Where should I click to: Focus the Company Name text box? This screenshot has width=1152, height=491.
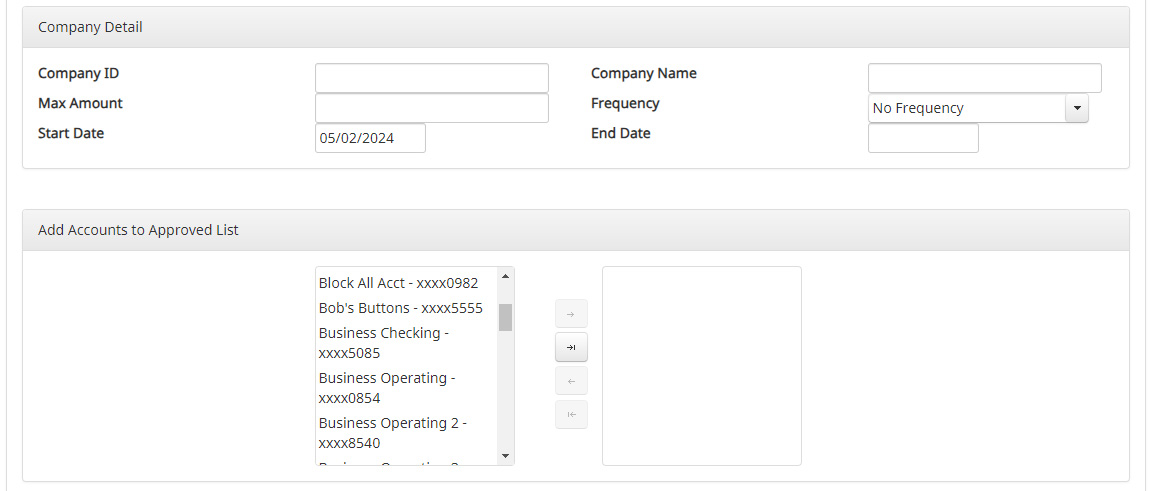click(x=984, y=78)
